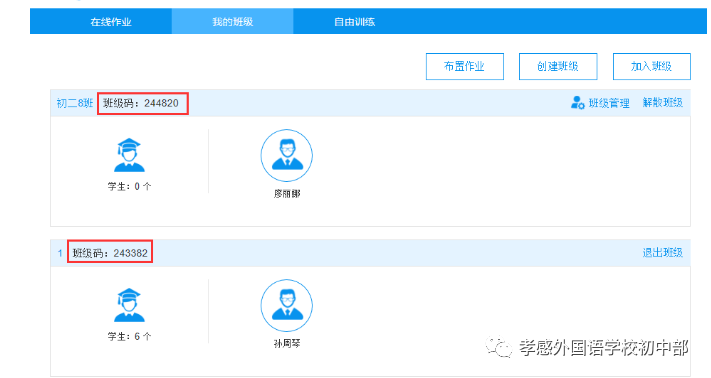Click 退出班级 for class 243382
Viewport: 711px width, 378px height.
[662, 253]
